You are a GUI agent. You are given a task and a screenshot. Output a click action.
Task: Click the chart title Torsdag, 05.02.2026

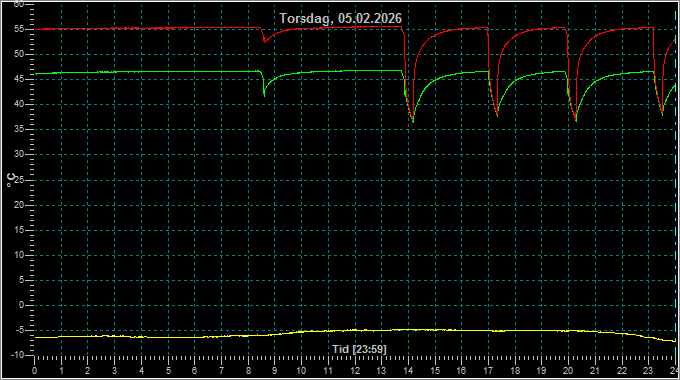coord(340,18)
